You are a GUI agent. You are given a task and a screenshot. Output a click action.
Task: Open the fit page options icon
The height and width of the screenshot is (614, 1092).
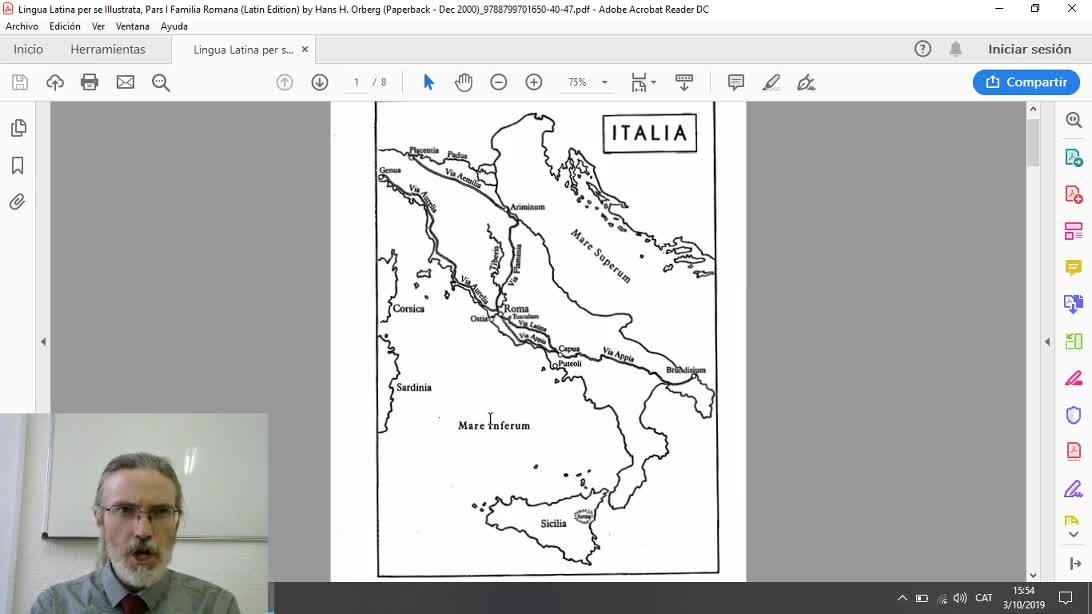click(643, 82)
